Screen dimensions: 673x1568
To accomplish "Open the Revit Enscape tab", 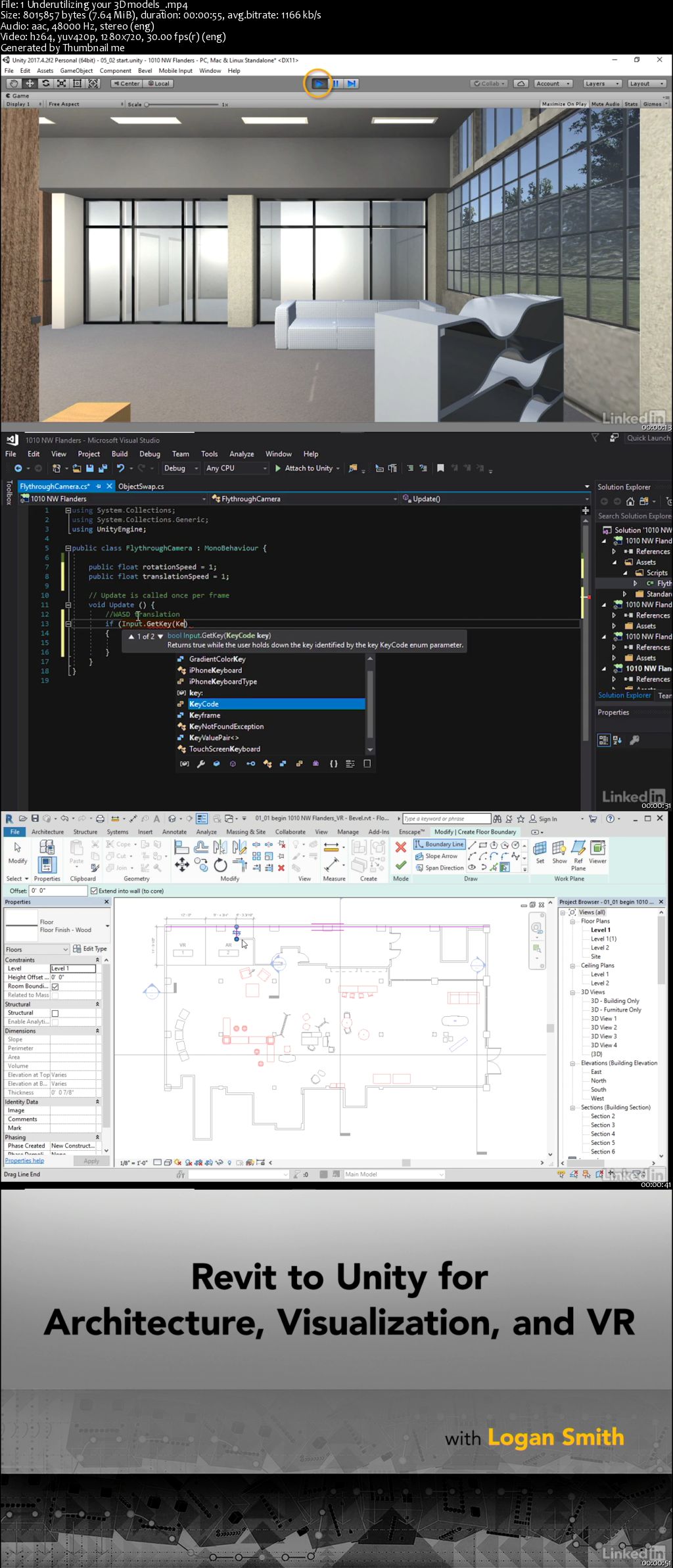I will (411, 832).
